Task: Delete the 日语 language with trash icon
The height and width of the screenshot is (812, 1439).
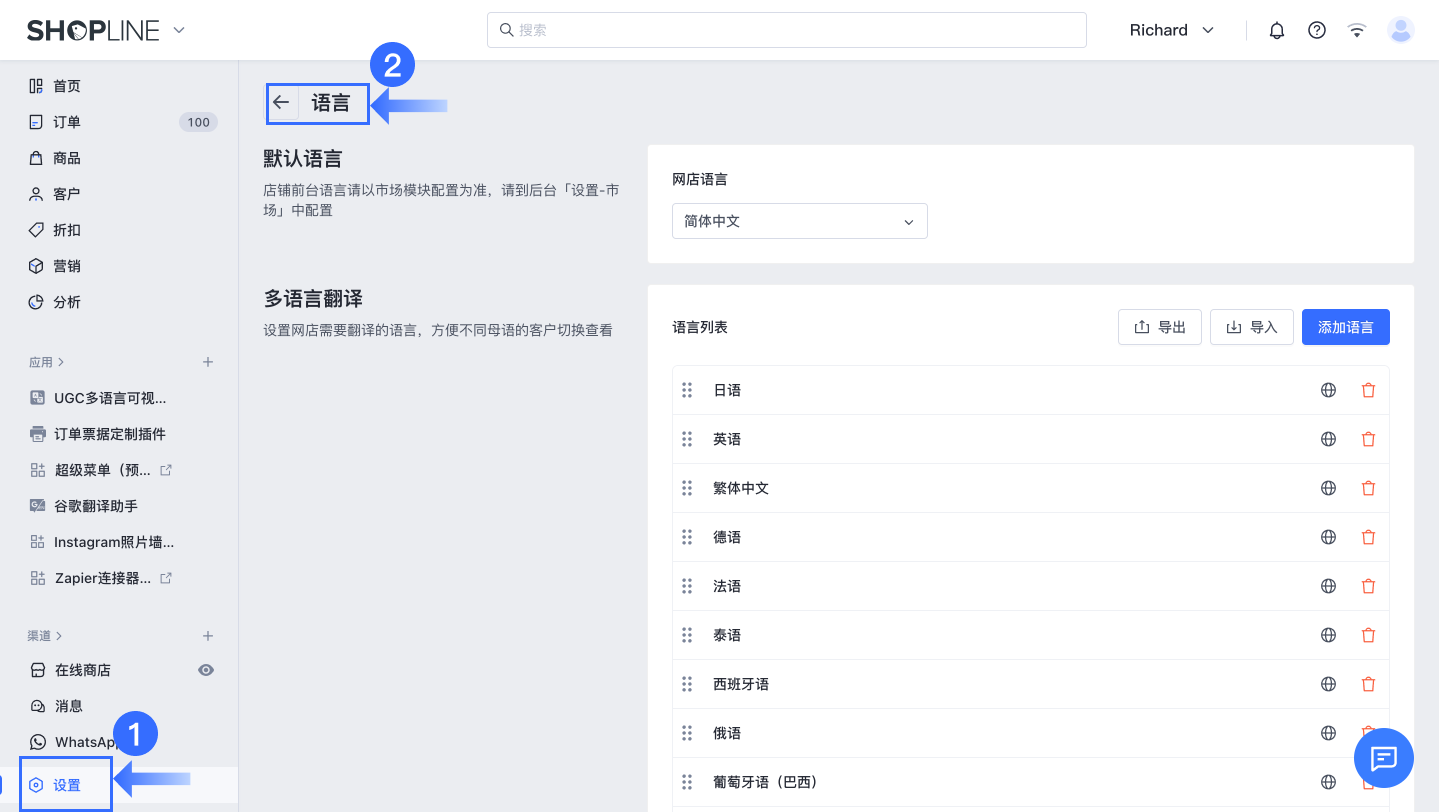Action: pos(1368,391)
